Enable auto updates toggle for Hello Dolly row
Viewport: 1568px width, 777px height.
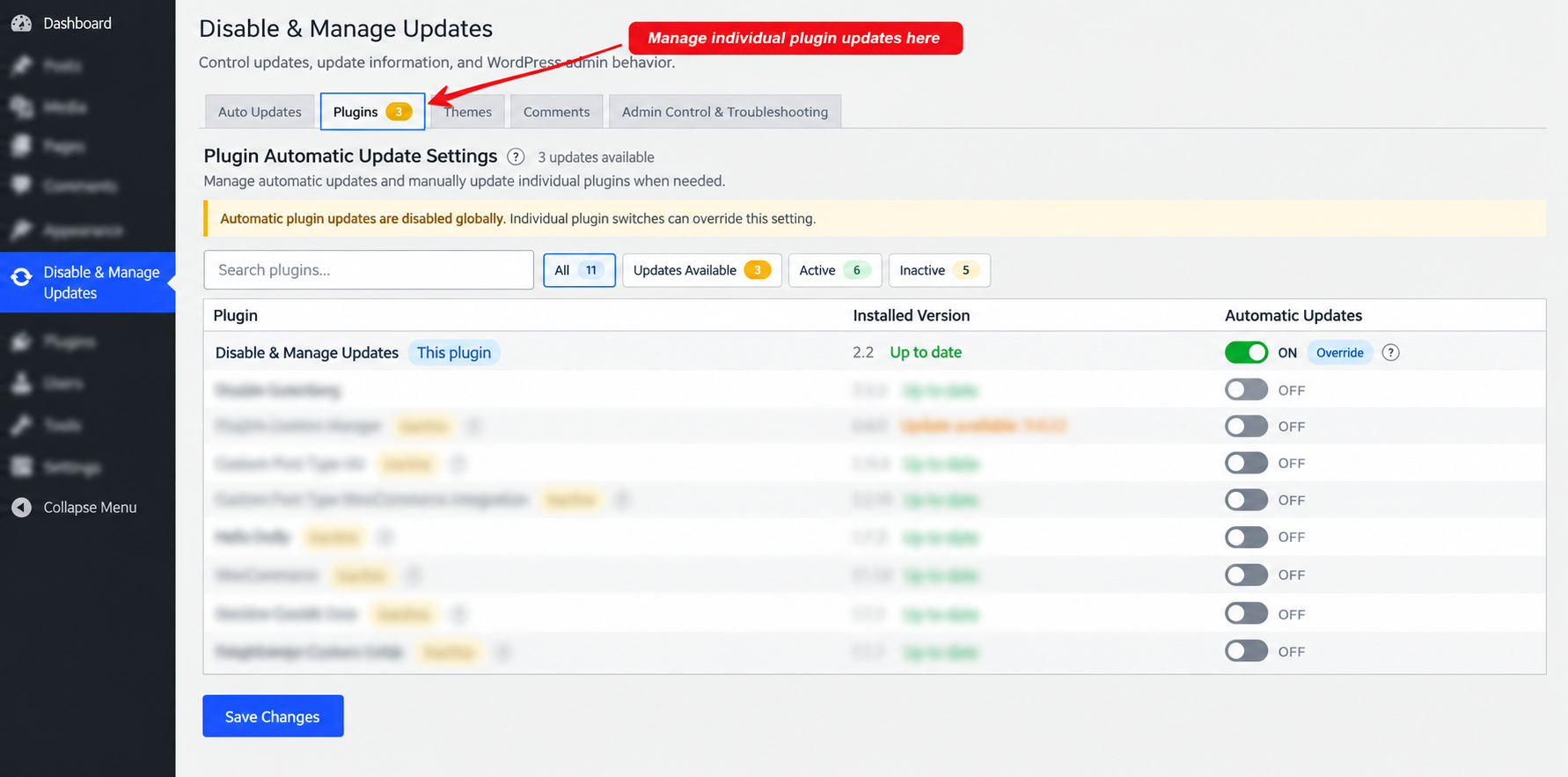point(1246,537)
